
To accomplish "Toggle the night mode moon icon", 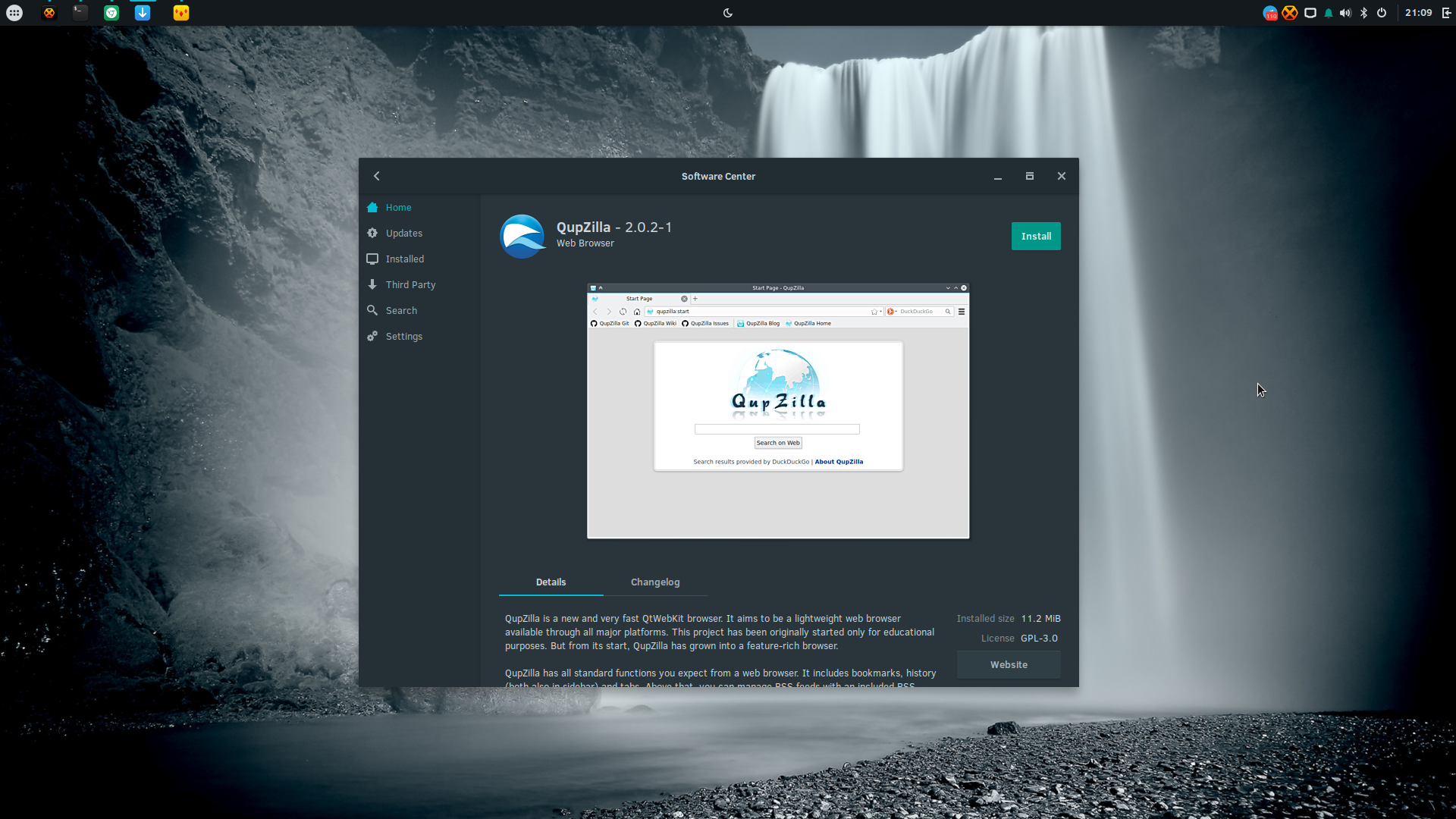I will point(728,13).
